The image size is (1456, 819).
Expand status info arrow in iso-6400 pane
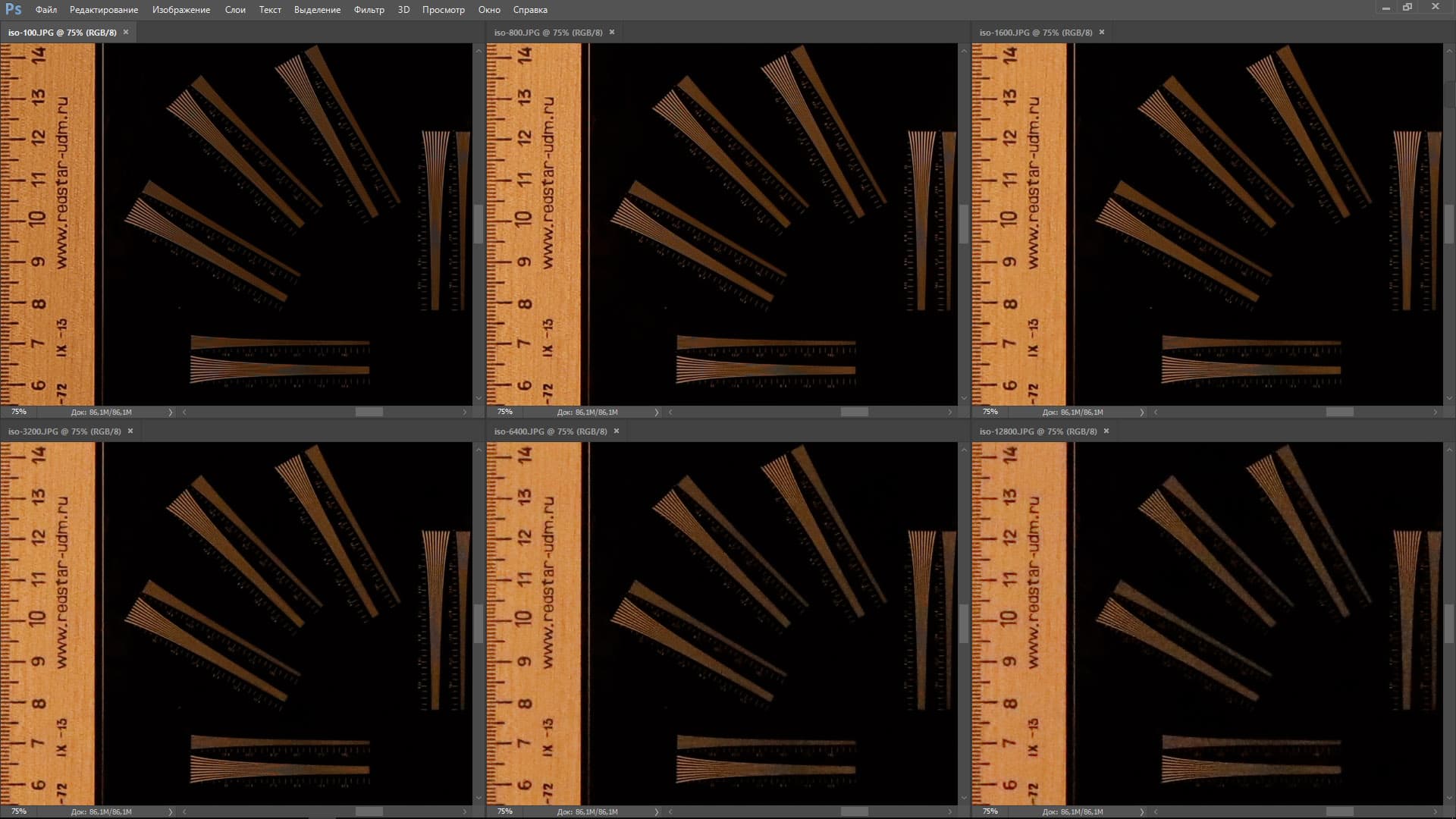(x=656, y=811)
